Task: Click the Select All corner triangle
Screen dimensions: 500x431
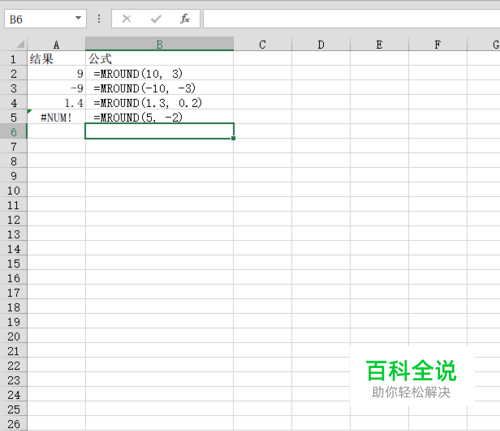Action: 20,44
